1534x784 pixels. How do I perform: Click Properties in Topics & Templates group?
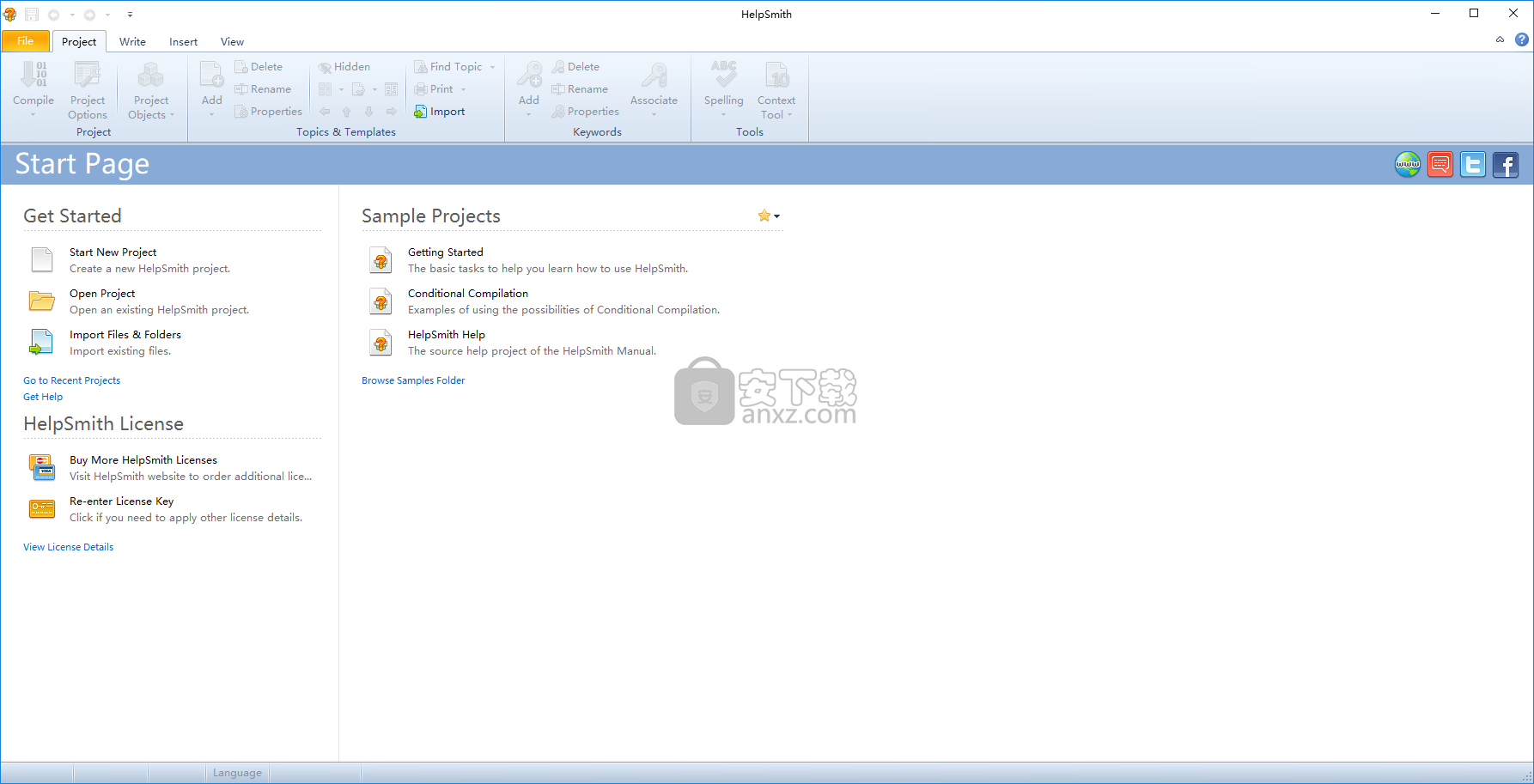[268, 112]
